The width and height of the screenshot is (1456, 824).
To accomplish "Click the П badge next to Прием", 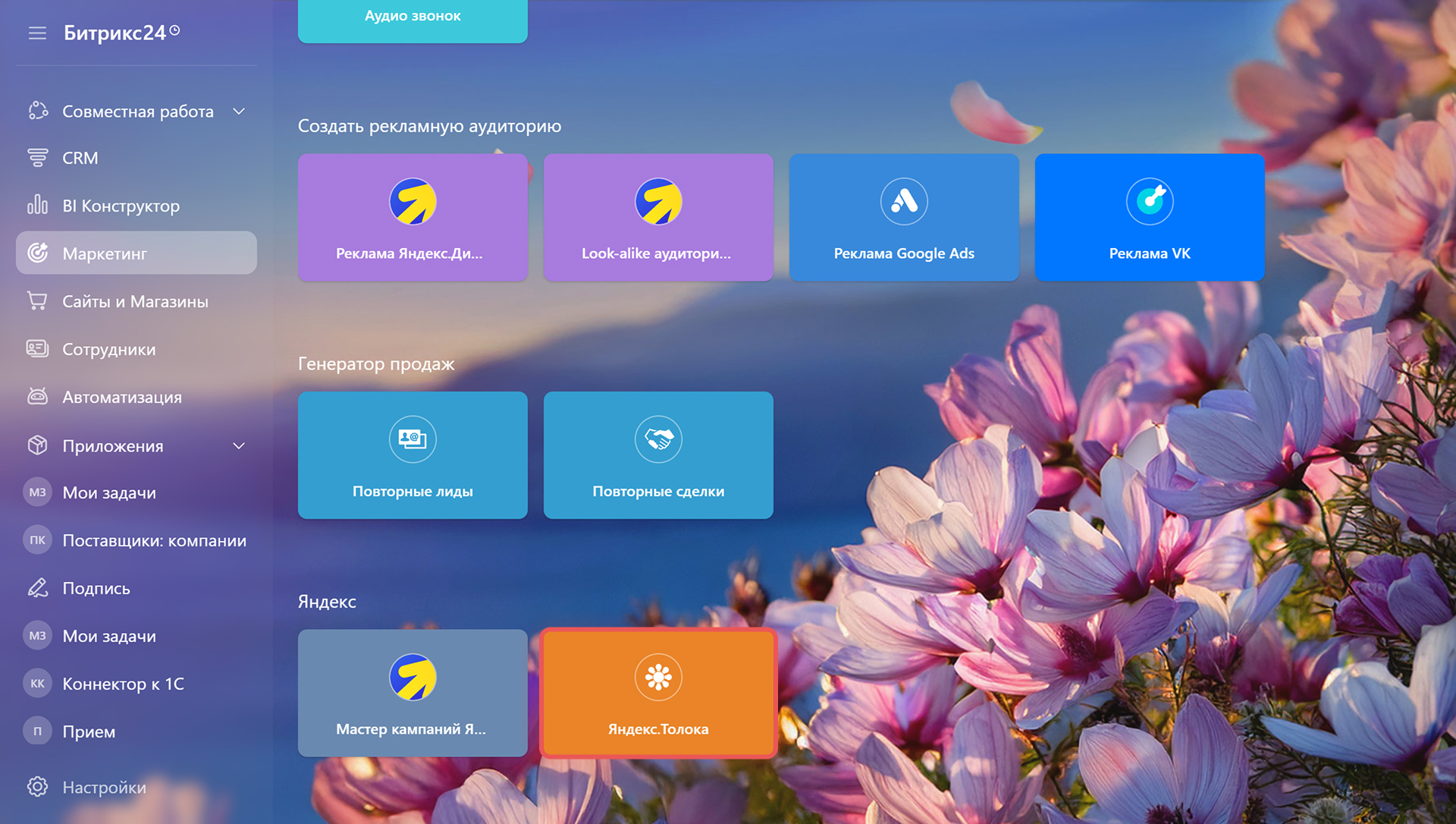I will tap(37, 731).
